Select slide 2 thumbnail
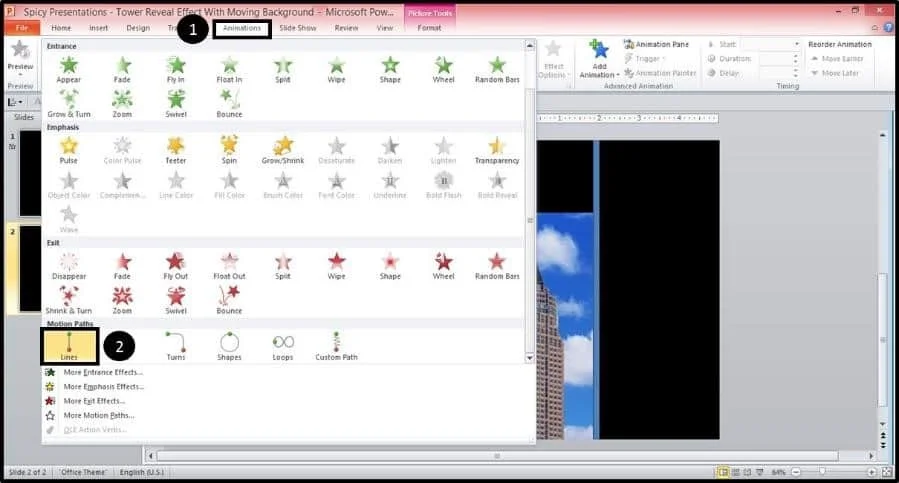 tap(29, 269)
